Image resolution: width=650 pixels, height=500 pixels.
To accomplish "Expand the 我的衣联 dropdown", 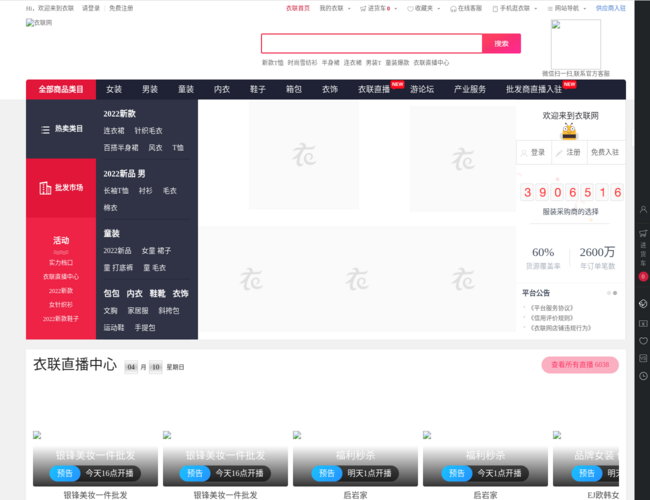I will coord(332,7).
